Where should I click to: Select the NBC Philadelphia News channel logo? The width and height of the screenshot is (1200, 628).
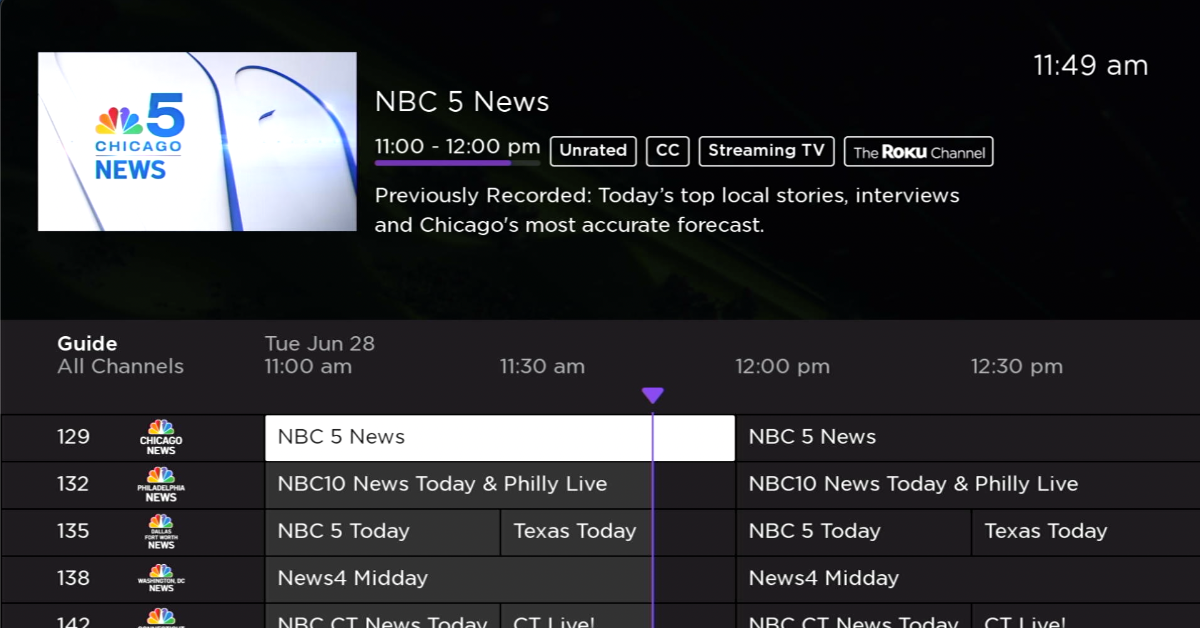pyautogui.click(x=161, y=485)
